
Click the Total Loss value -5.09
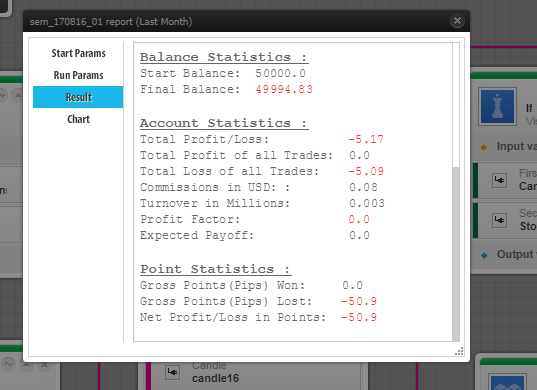[366, 171]
